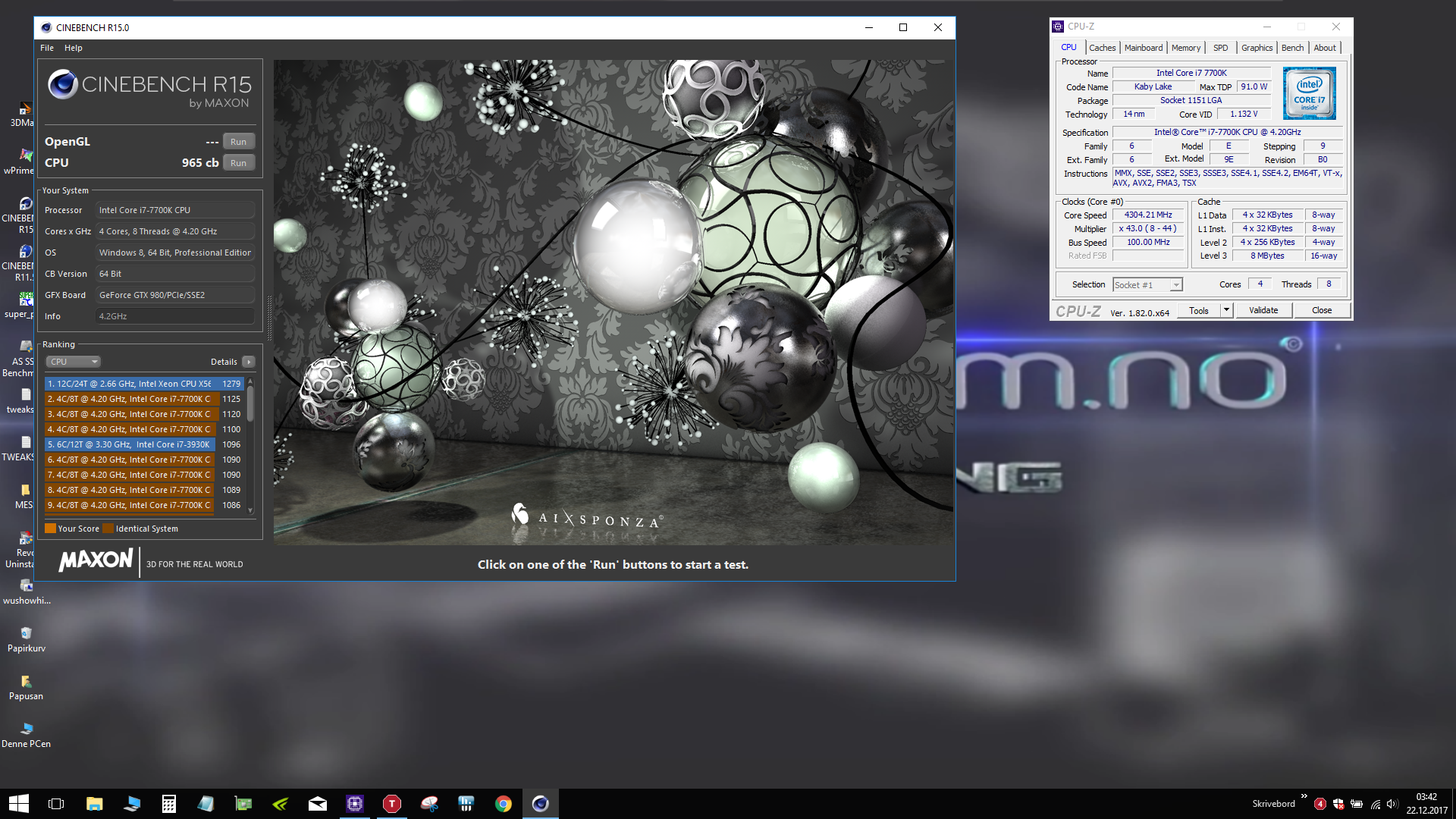
Task: Open the Socket #1 selection combo box
Action: click(1147, 285)
